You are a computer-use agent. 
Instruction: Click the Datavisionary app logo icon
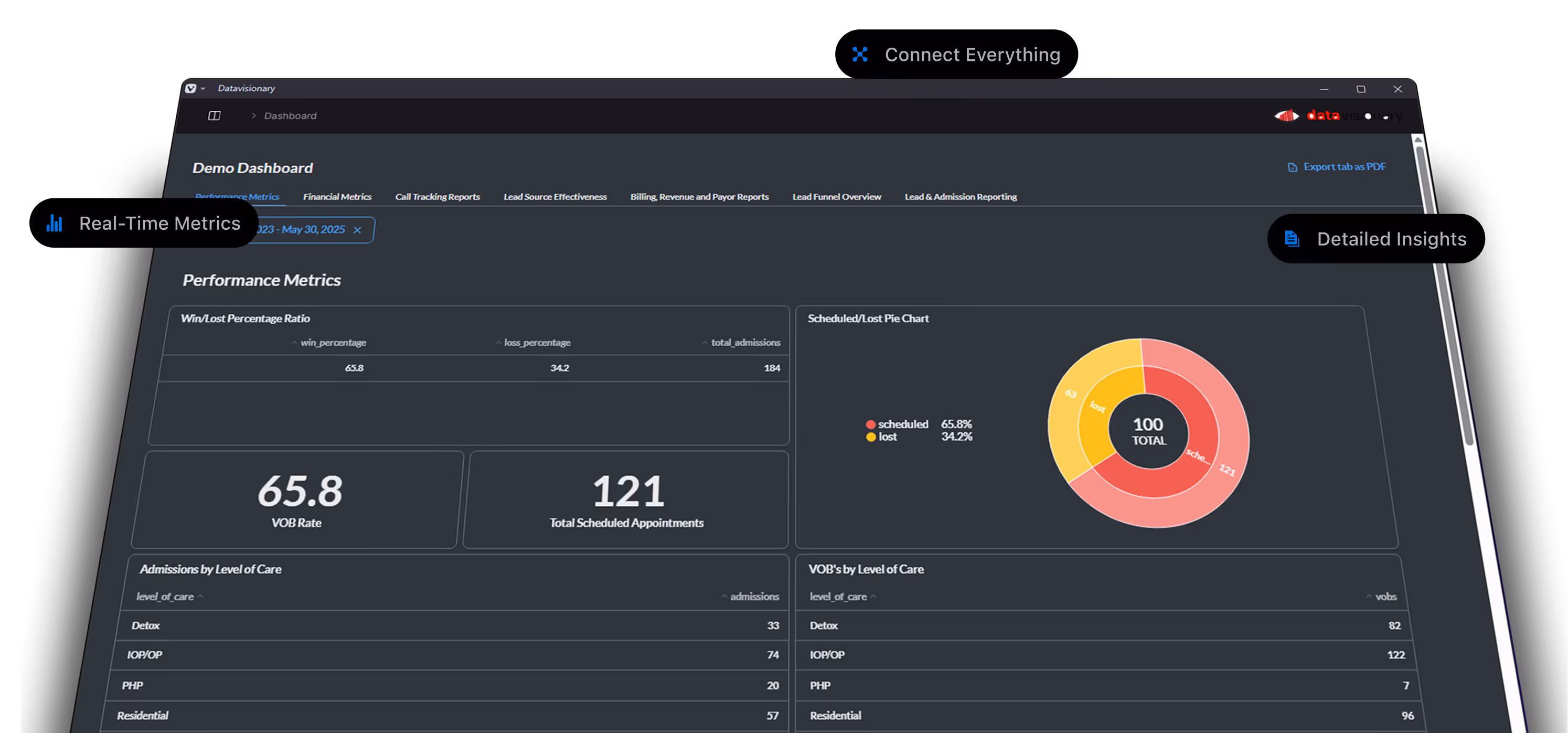(x=190, y=88)
